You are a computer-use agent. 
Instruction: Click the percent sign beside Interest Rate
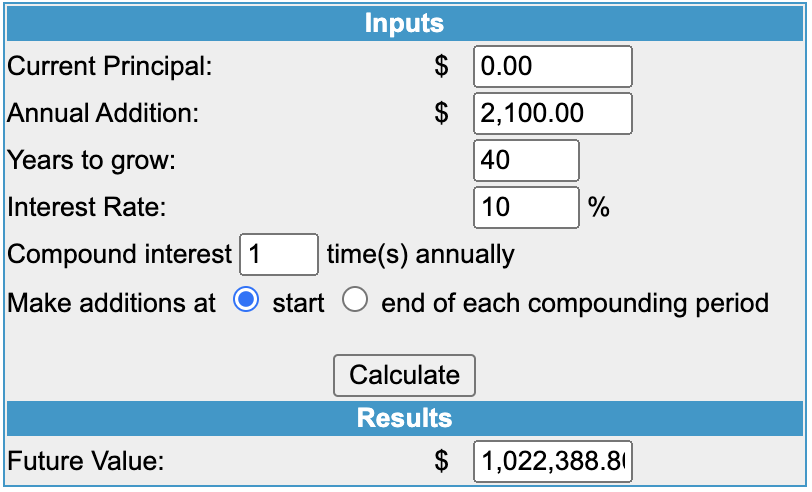[x=599, y=208]
